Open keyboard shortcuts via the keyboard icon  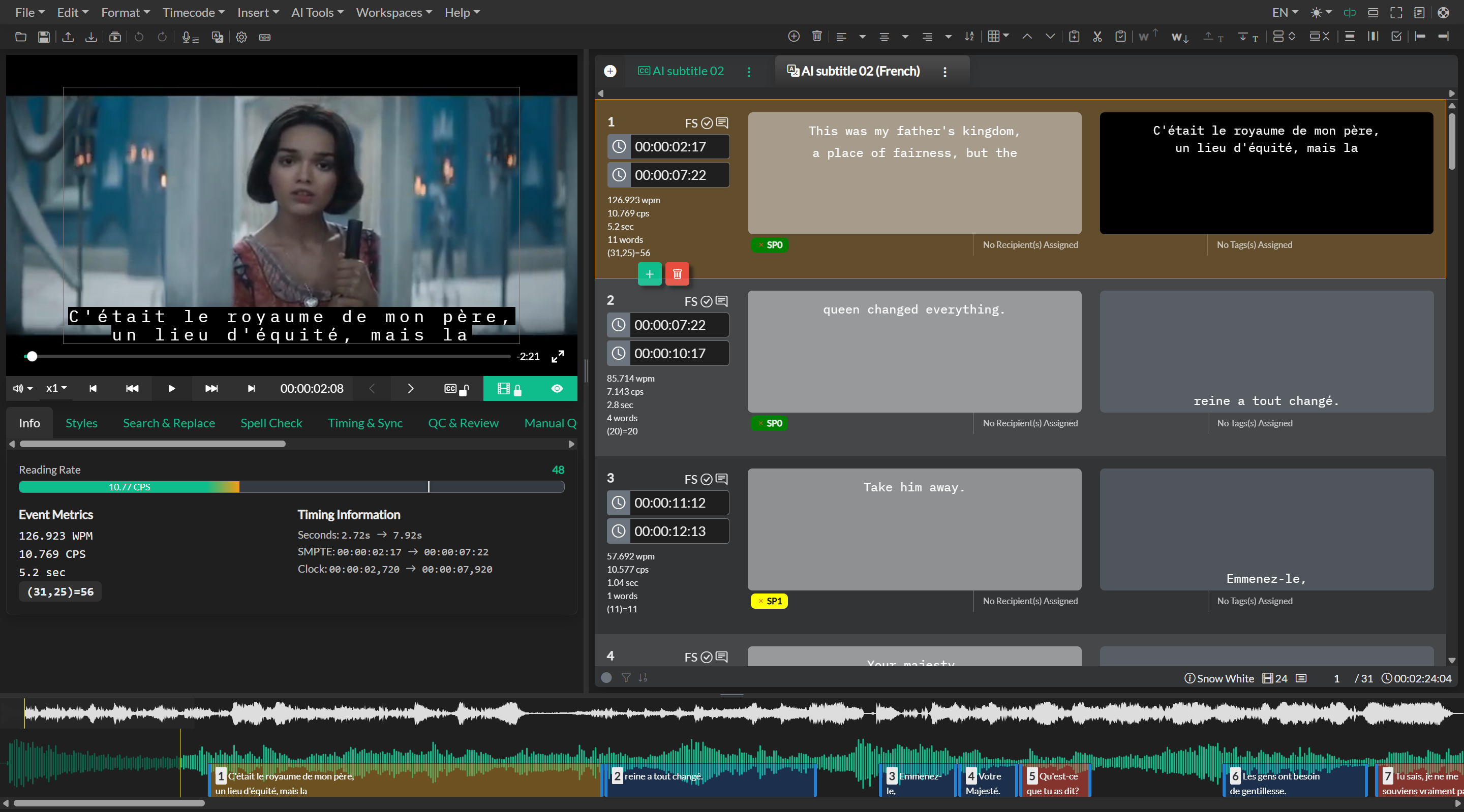pos(265,37)
